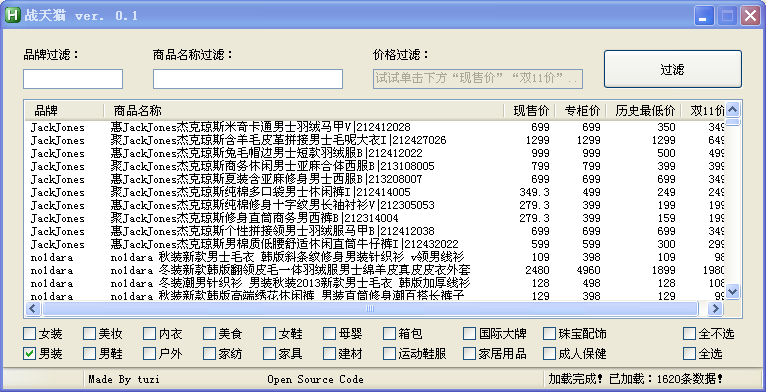This screenshot has width=766, height=392.
Task: Click the list's scroll up arrow
Action: click(732, 109)
